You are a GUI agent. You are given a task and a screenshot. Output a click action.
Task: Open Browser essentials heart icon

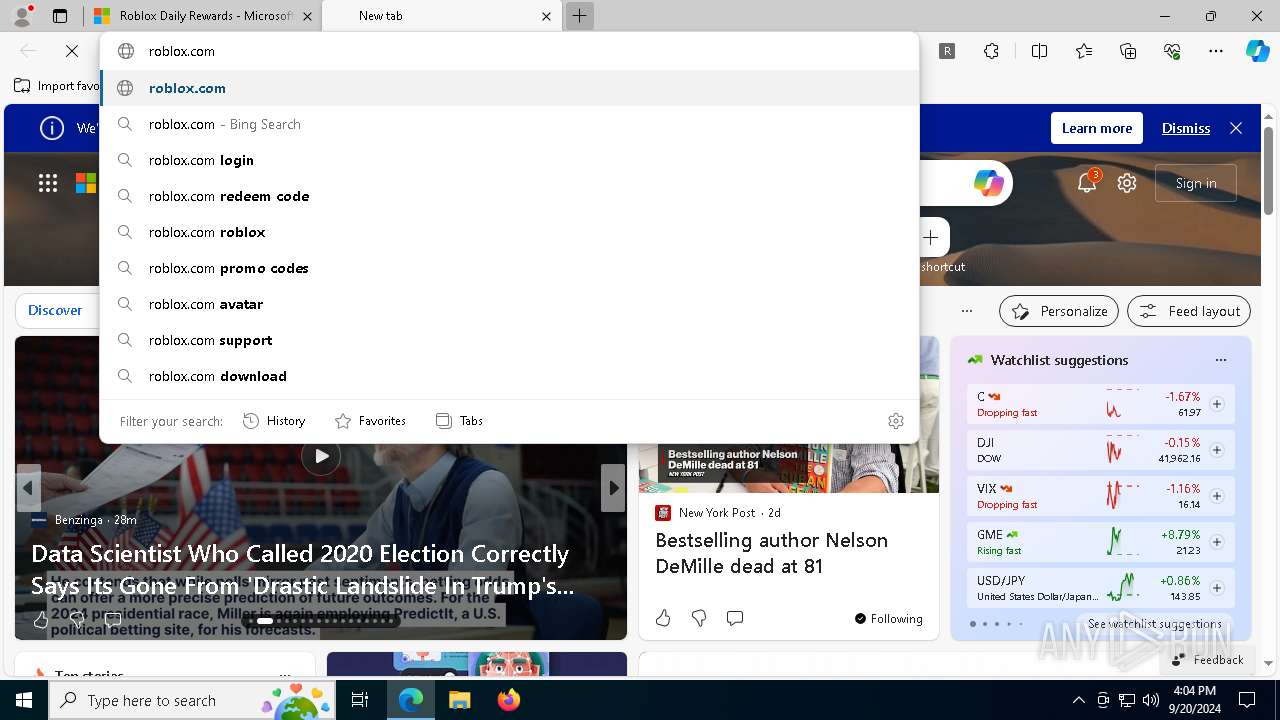(1172, 51)
